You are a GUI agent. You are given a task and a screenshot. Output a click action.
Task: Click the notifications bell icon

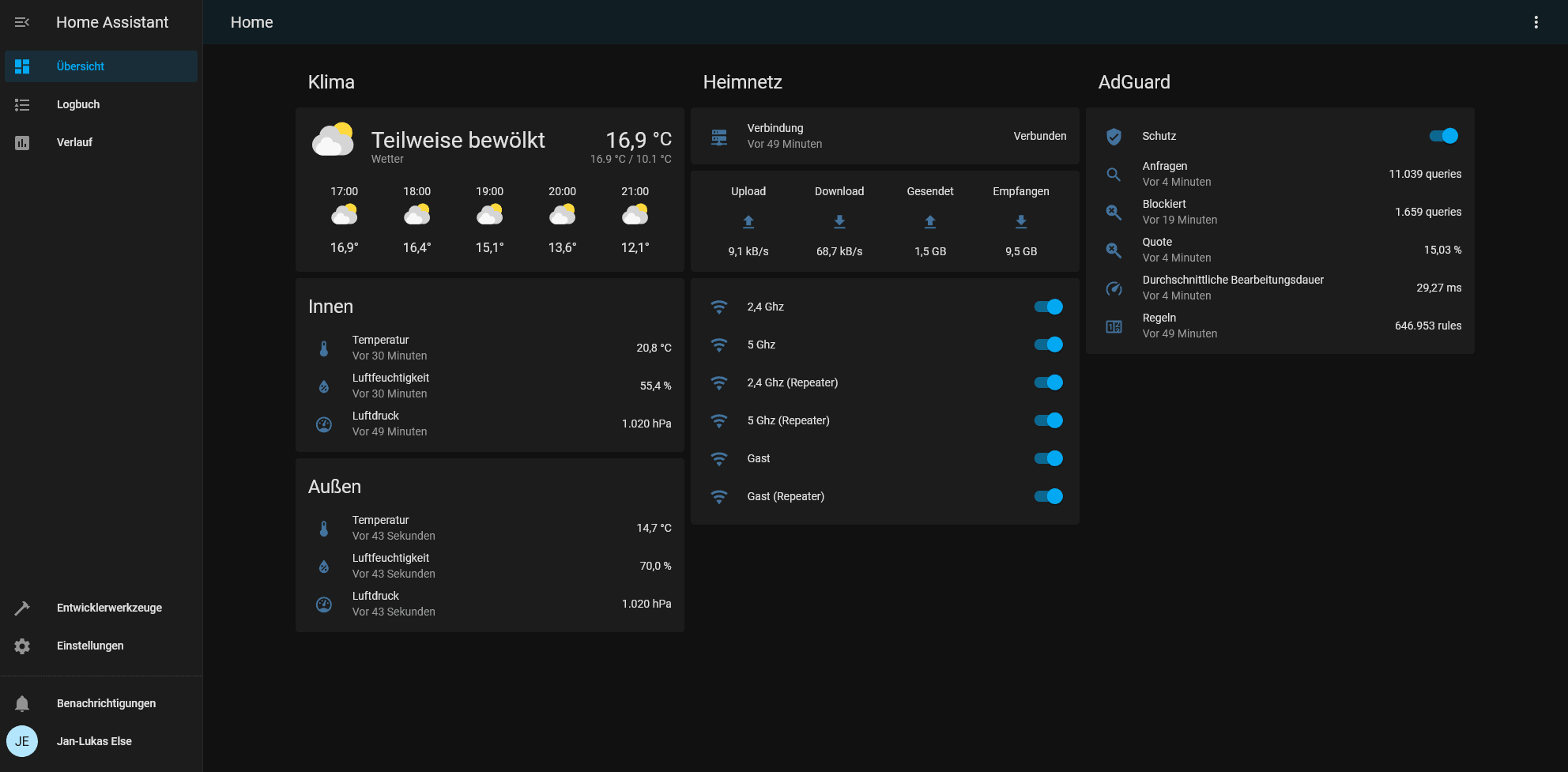pos(22,703)
